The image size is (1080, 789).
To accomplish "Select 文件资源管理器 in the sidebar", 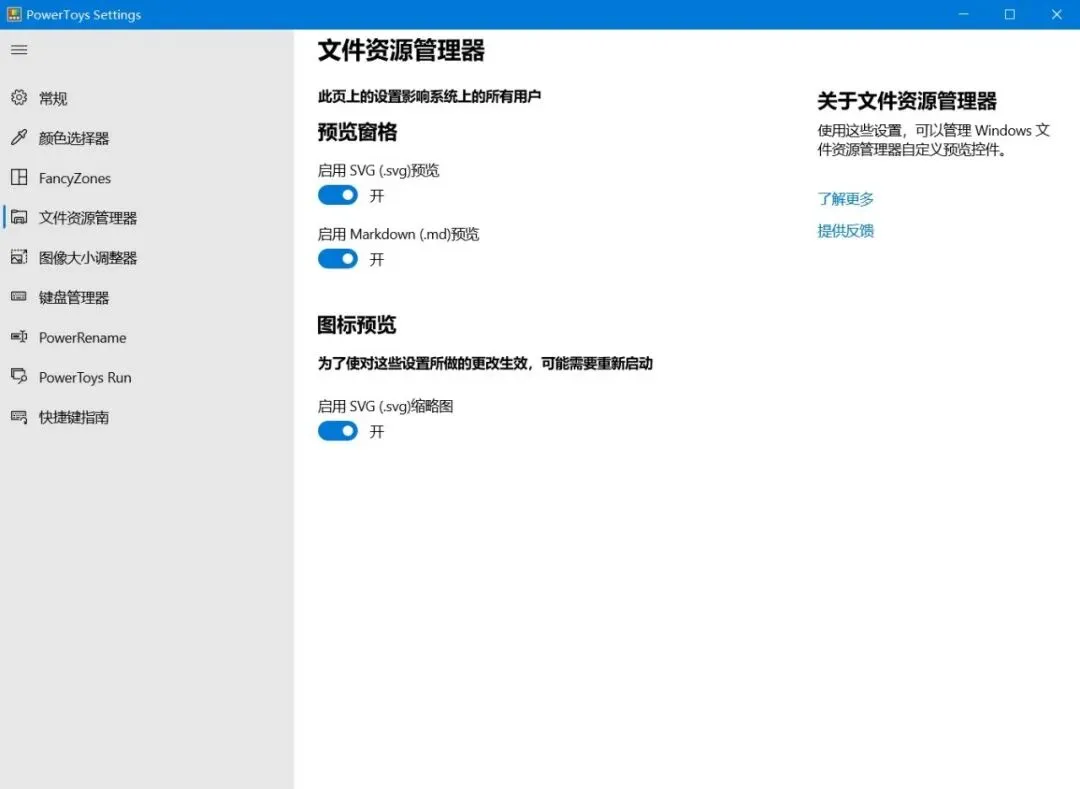I will point(147,218).
